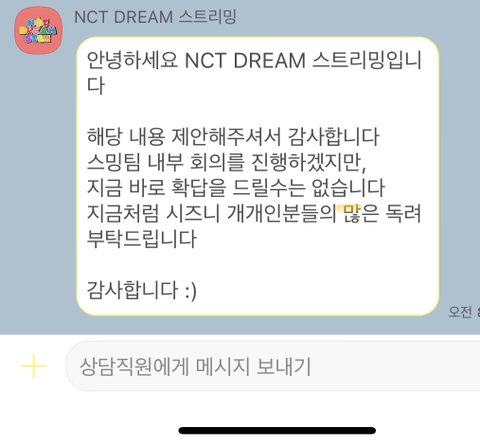Screen dimensions: 480x446
Task: Focus the 상담직원에게 메시지 보내기 input field
Action: click(x=273, y=366)
